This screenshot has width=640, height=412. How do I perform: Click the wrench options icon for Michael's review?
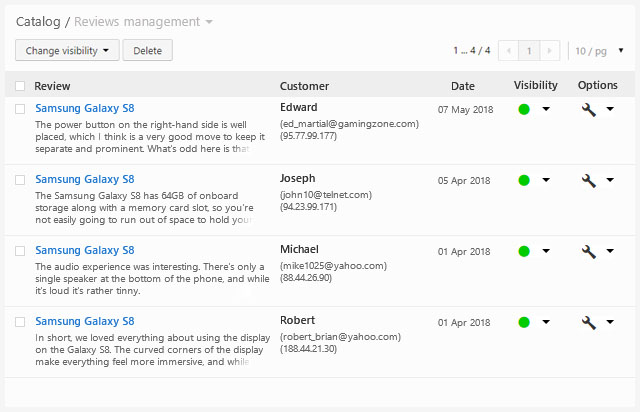(x=589, y=251)
